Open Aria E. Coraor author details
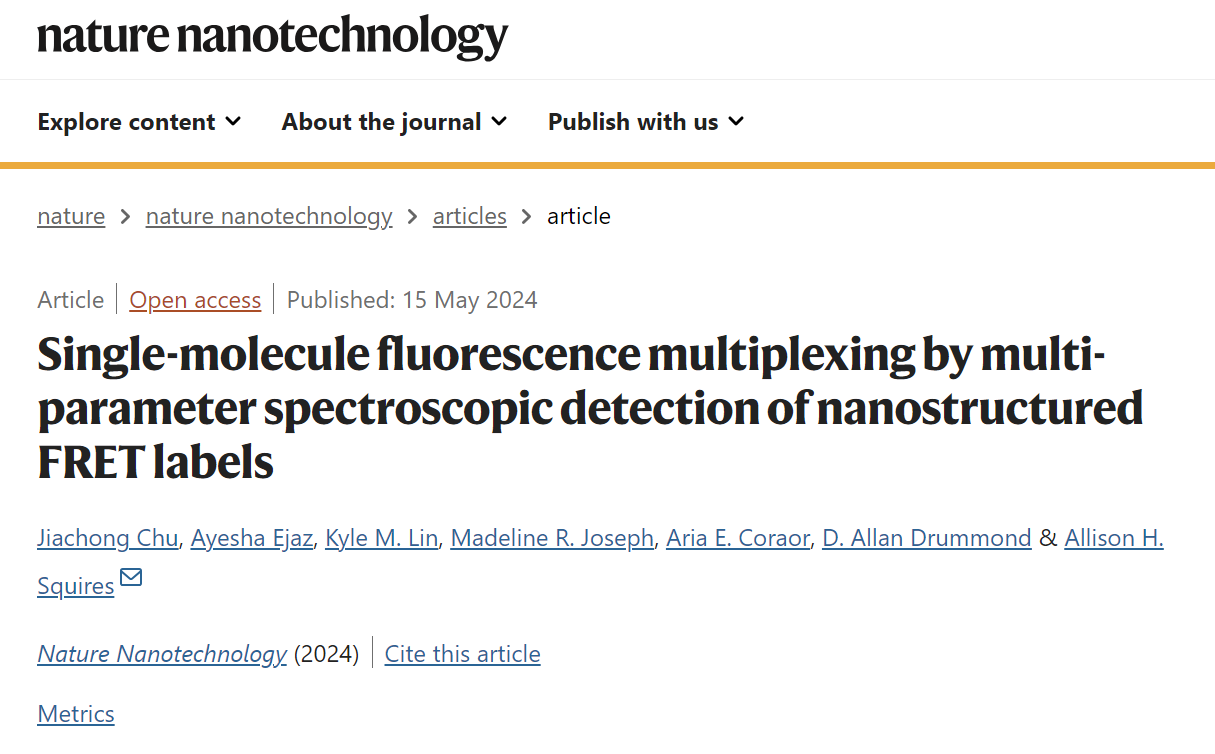The image size is (1215, 754). (738, 538)
